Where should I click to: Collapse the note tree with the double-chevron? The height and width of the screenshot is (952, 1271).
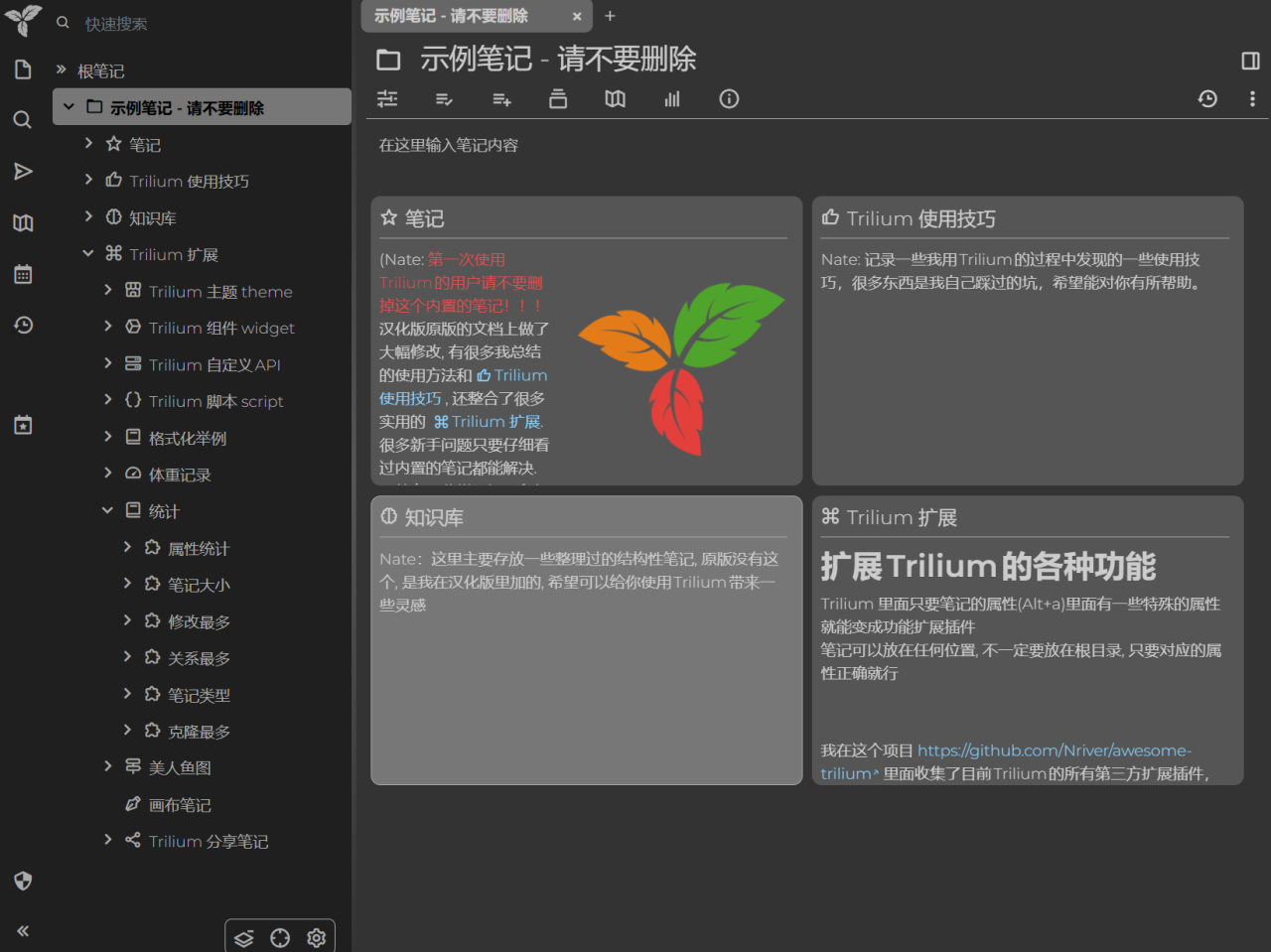click(22, 931)
